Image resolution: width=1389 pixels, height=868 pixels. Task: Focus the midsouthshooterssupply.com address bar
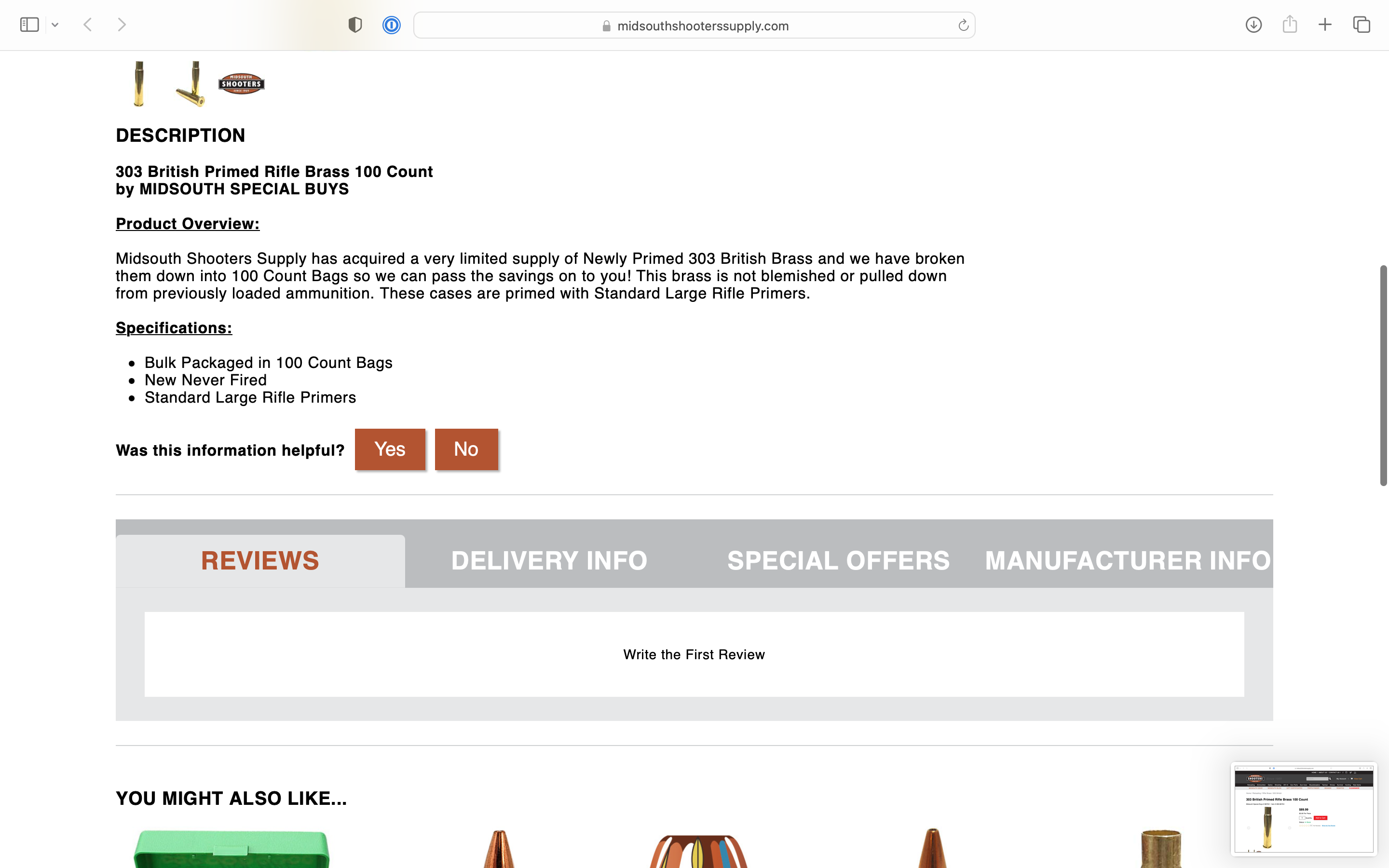[x=694, y=25]
